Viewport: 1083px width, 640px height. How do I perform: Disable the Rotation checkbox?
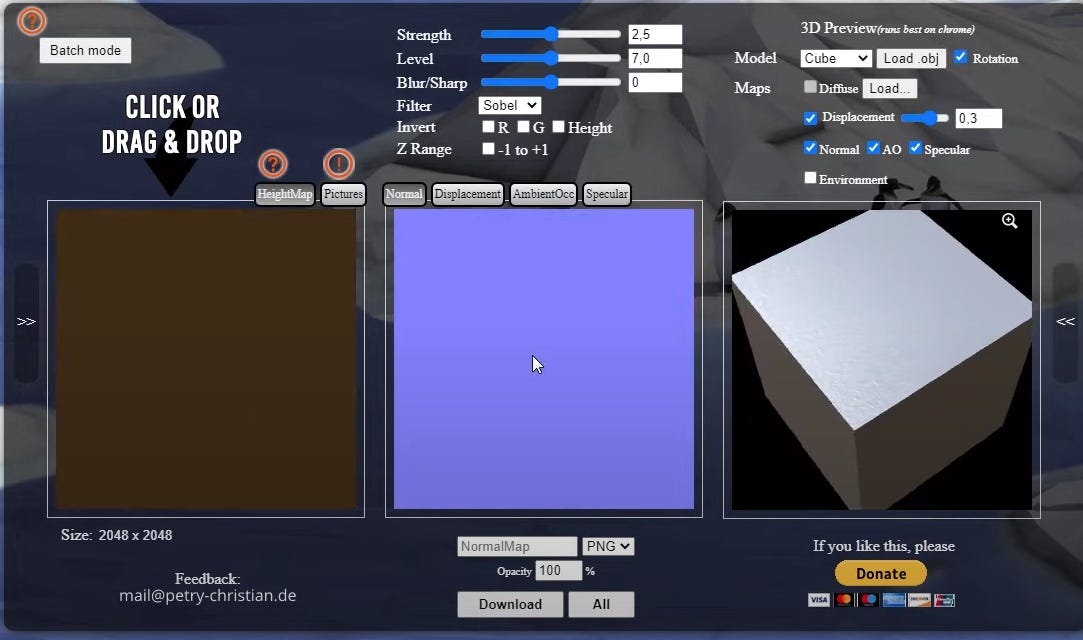coord(963,58)
